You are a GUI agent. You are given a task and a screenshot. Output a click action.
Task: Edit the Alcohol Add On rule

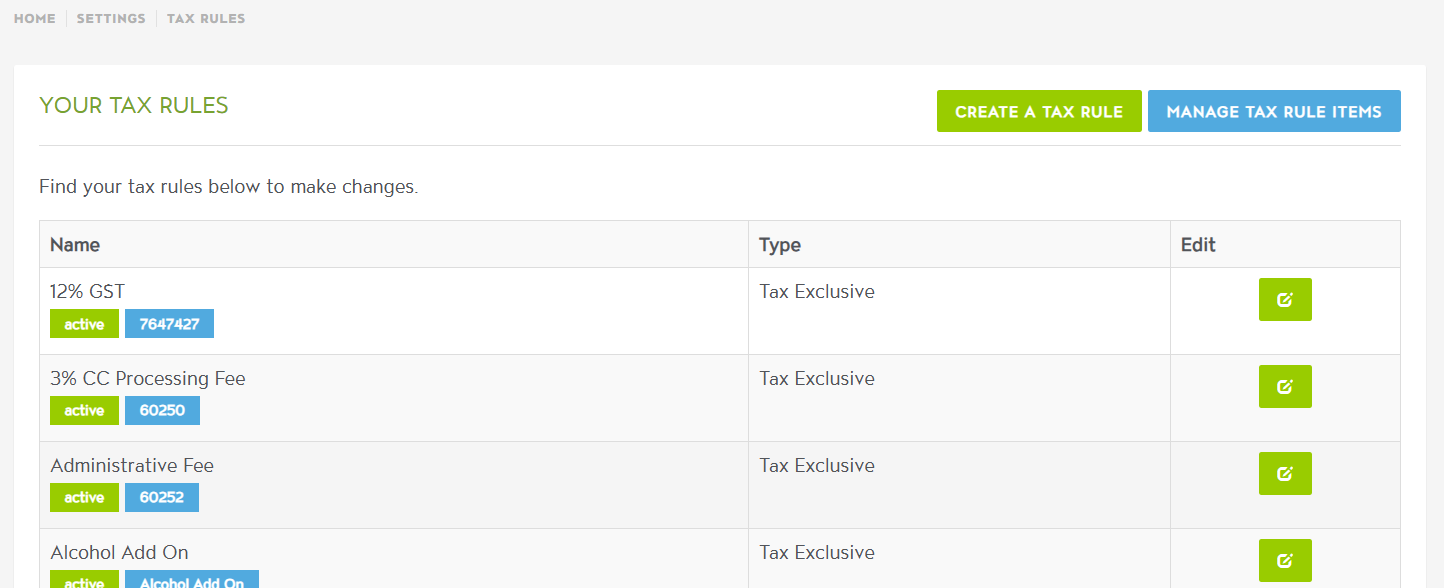pyautogui.click(x=1284, y=561)
